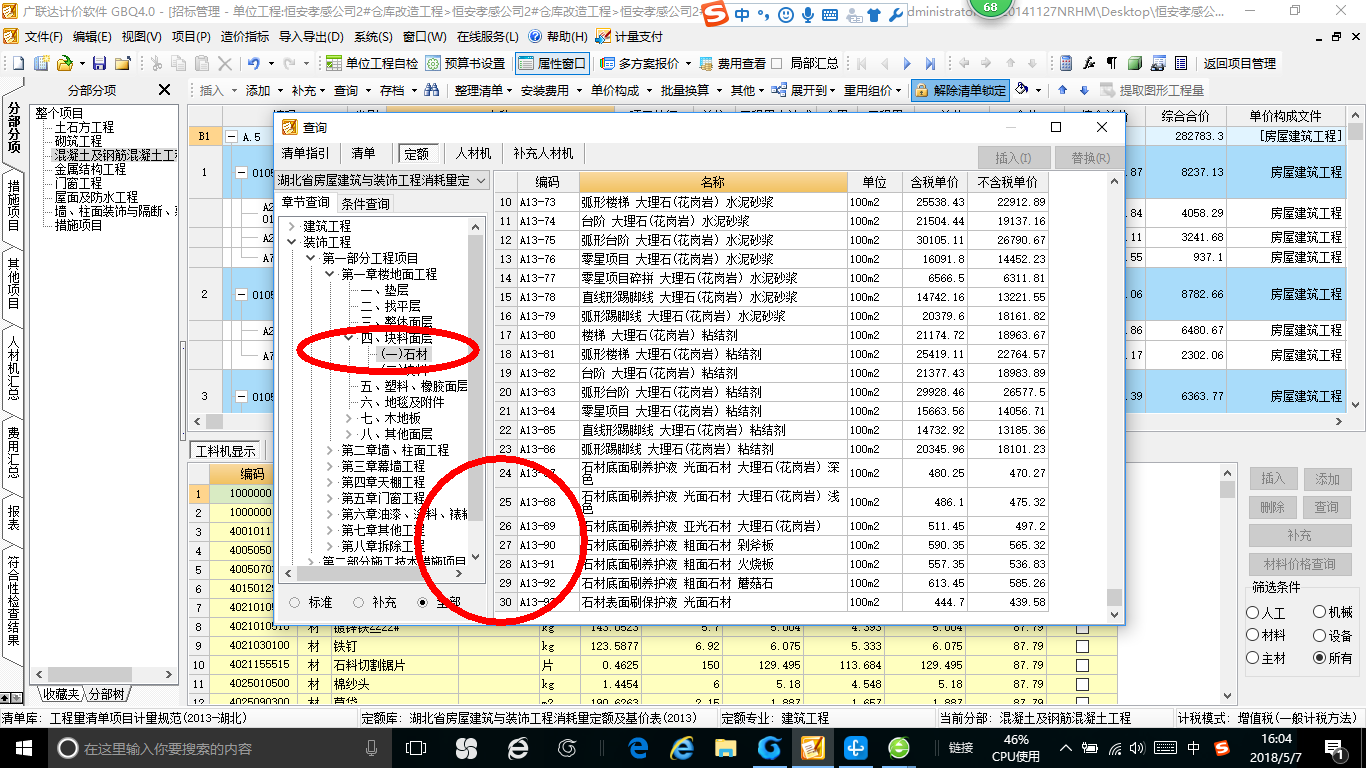Open the 导入导出(D) menu
1366x768 pixels.
[310, 36]
